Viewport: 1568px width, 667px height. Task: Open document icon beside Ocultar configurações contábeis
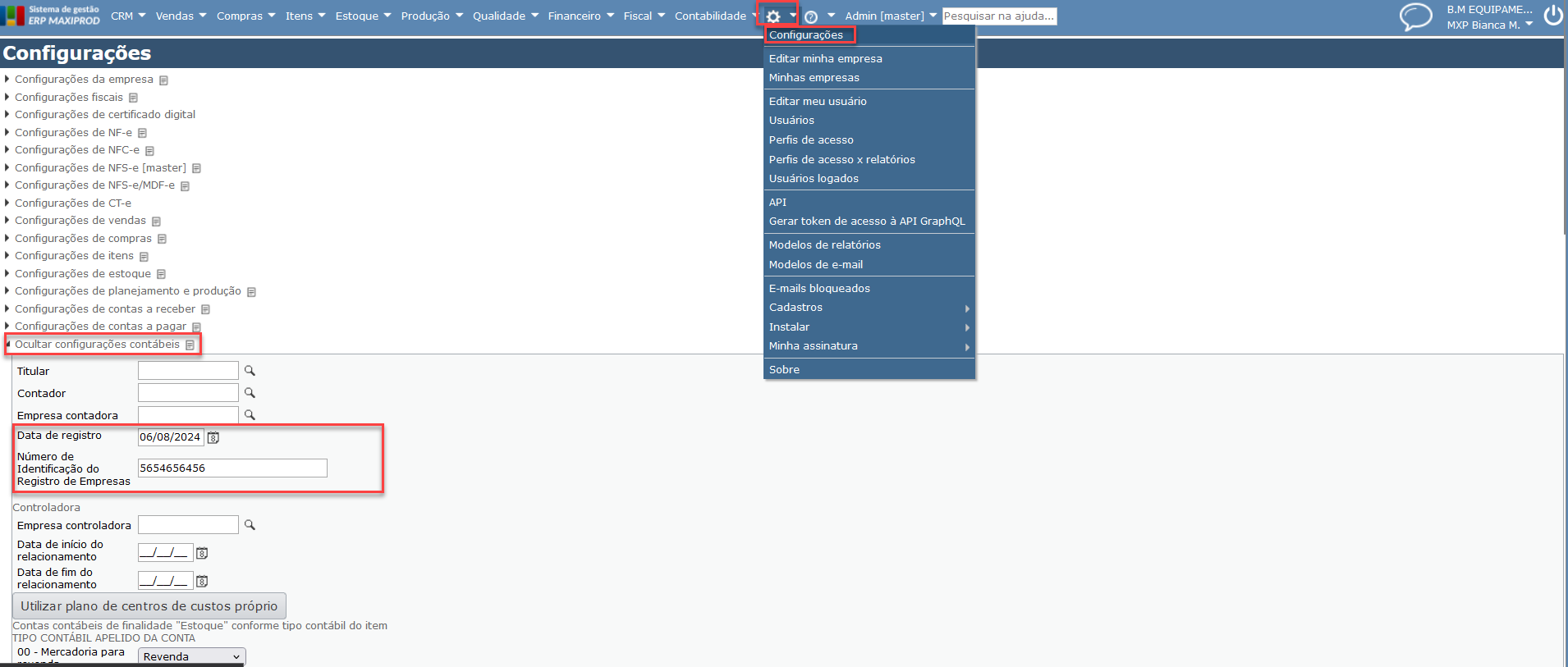point(190,345)
